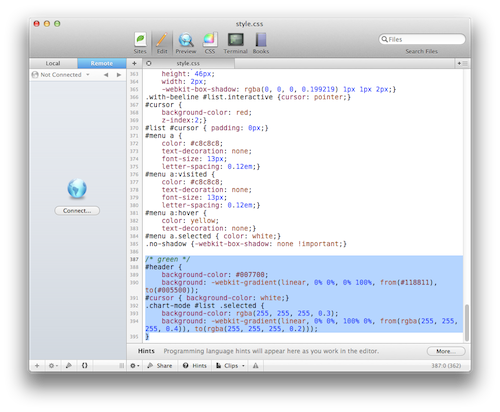Viewport: 500px width, 412px height.
Task: Click the editor vertical scrollbar thumb
Action: point(467,322)
